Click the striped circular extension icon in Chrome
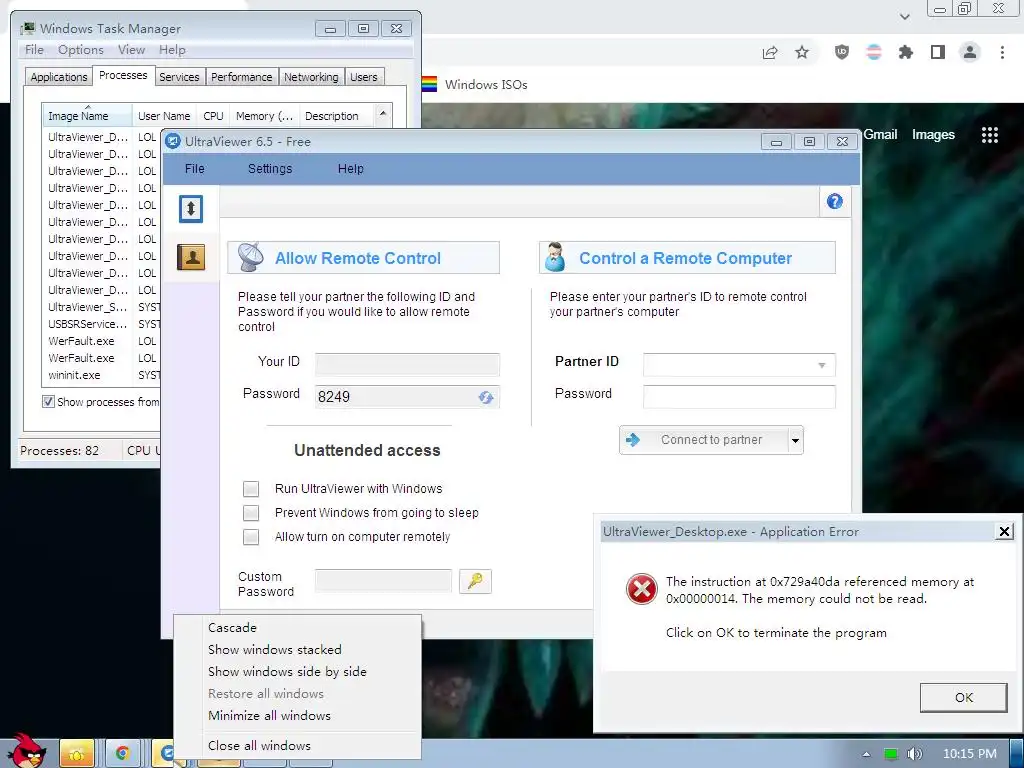 [874, 52]
